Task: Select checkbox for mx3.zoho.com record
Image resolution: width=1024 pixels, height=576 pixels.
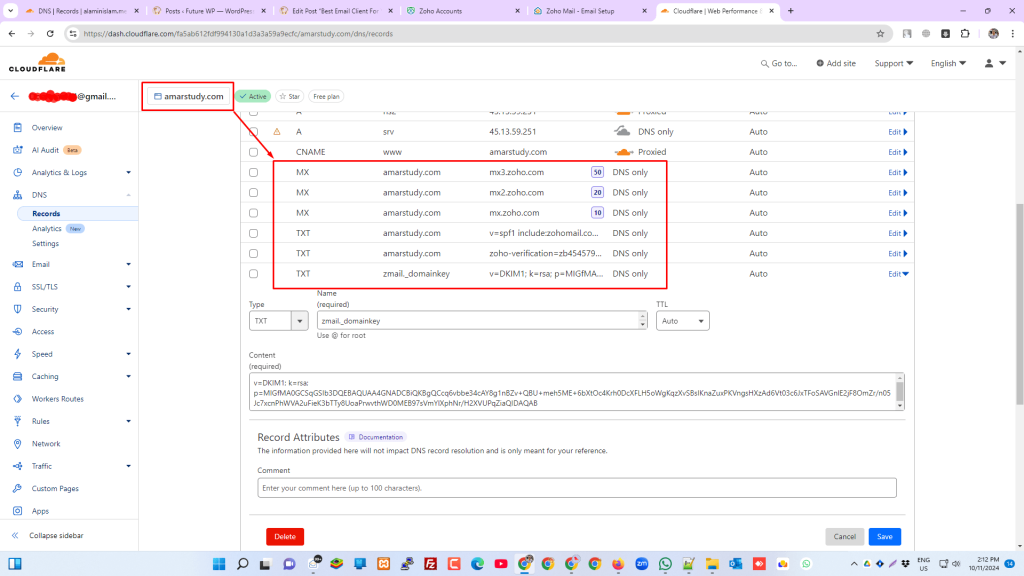Action: (253, 172)
